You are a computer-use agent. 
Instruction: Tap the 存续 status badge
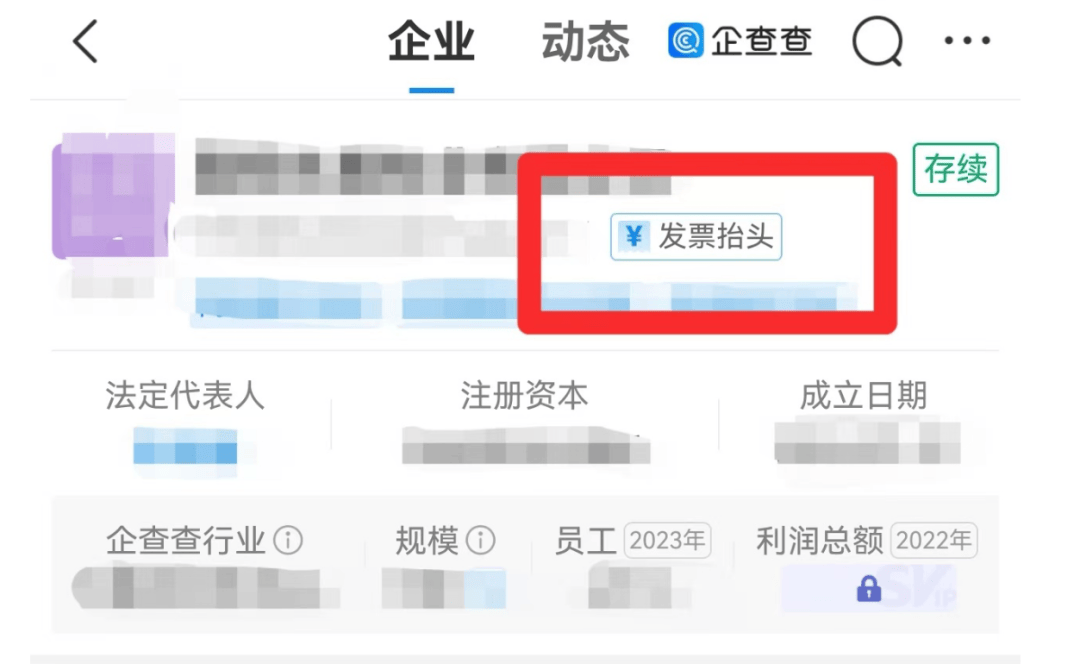tap(955, 169)
